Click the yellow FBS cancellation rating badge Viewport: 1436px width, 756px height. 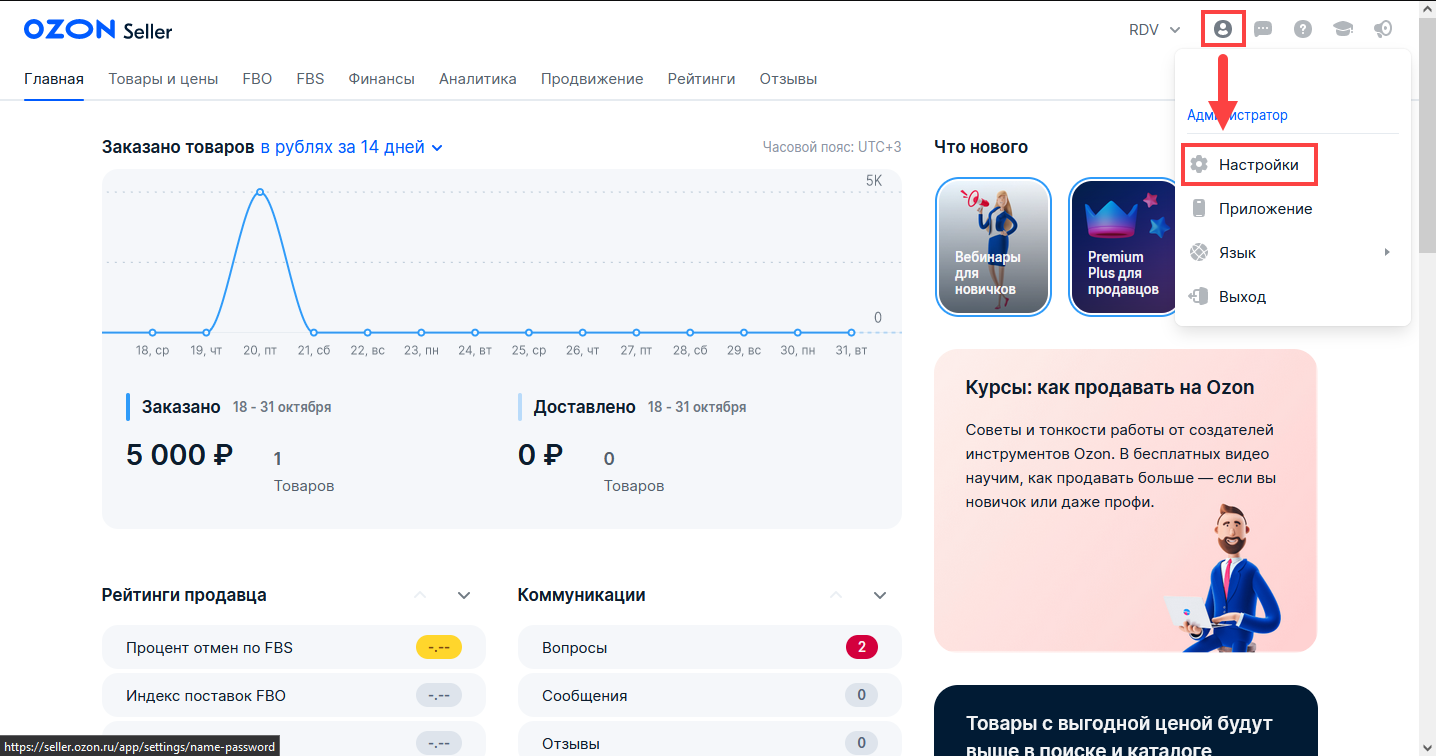pos(439,648)
